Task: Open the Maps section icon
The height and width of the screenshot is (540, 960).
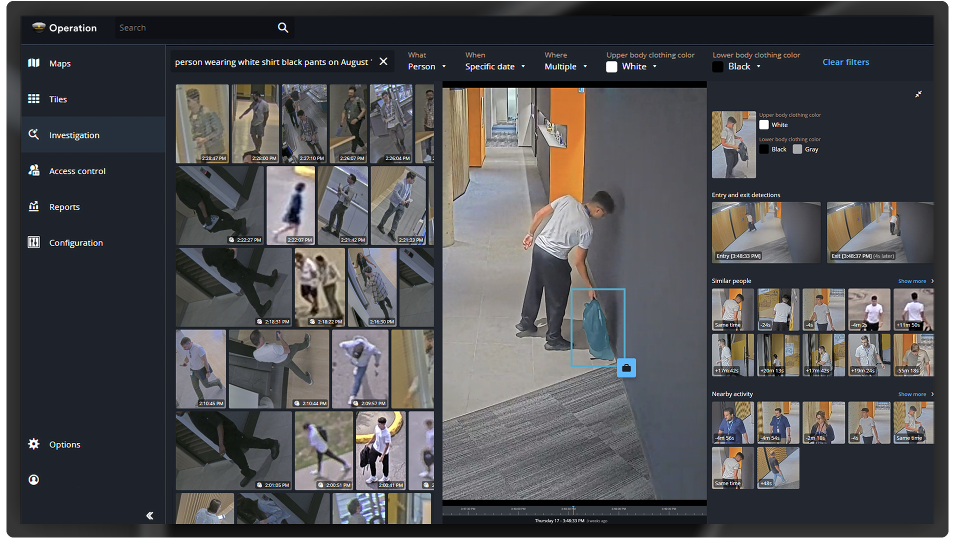Action: [x=34, y=64]
